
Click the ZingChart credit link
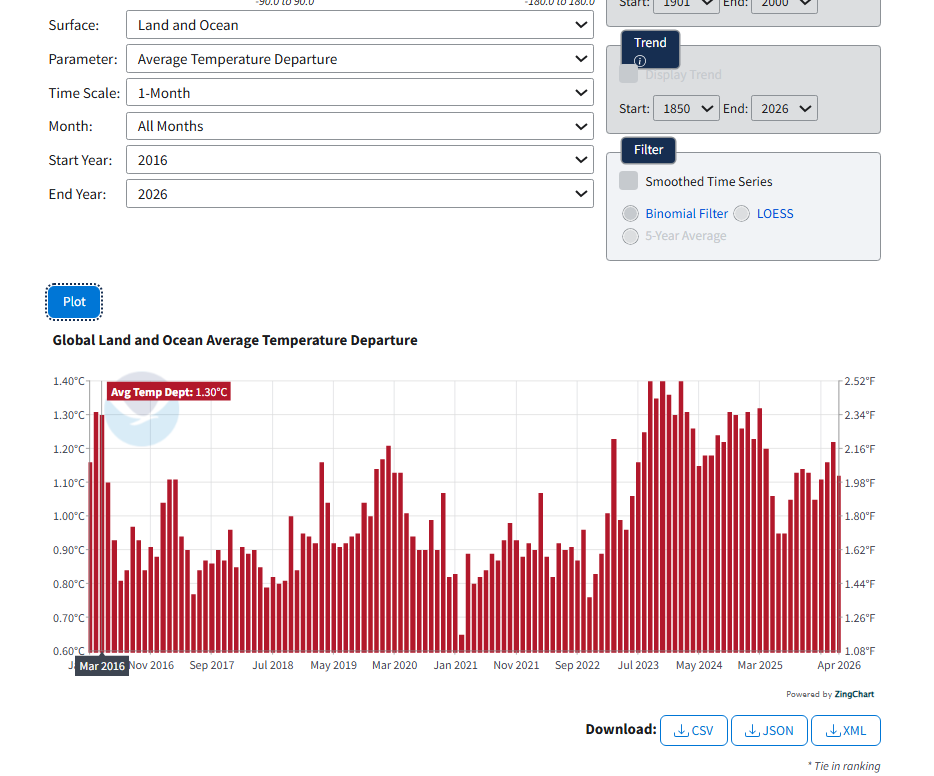[x=854, y=694]
